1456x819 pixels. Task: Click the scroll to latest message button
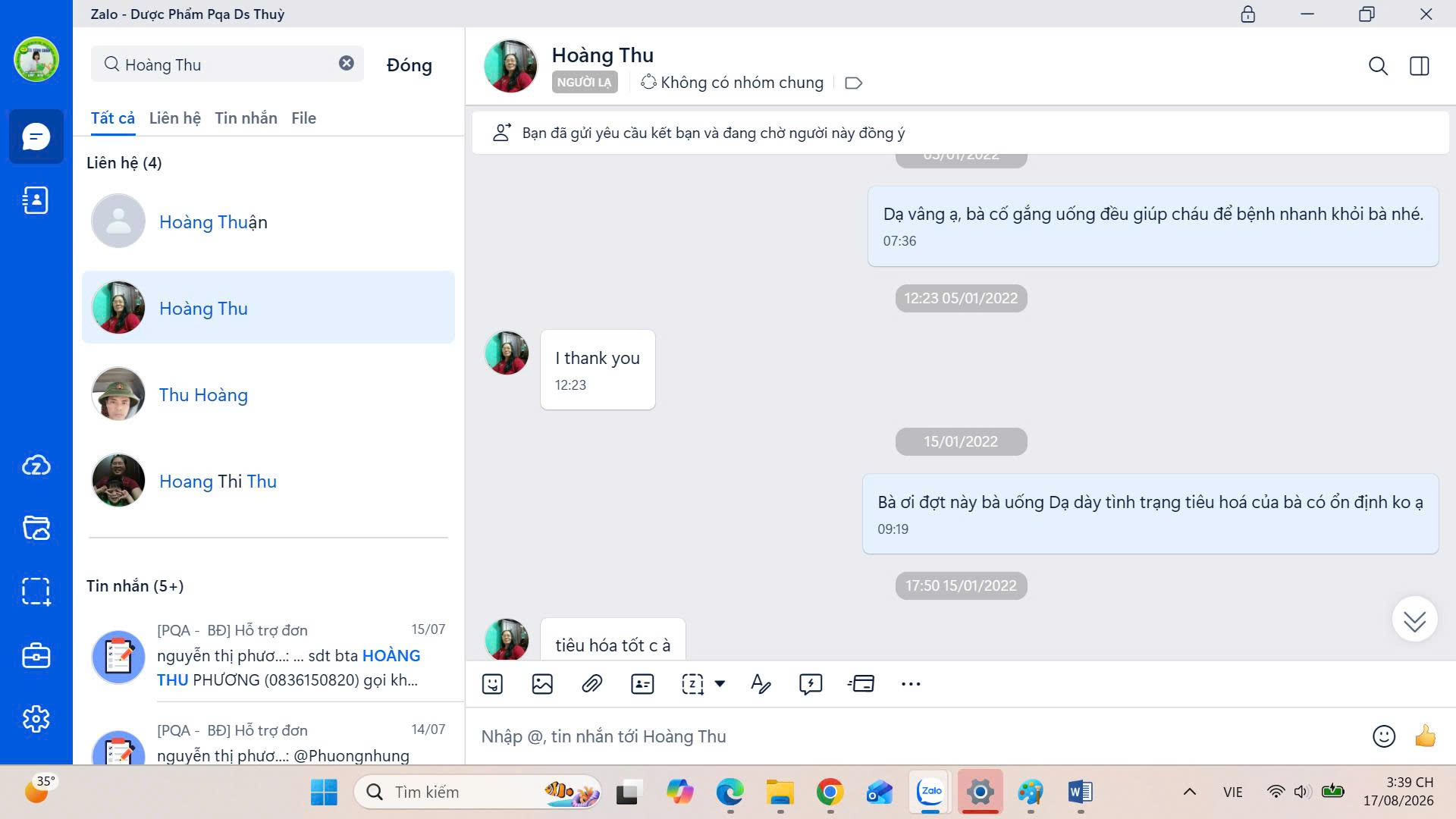1414,620
